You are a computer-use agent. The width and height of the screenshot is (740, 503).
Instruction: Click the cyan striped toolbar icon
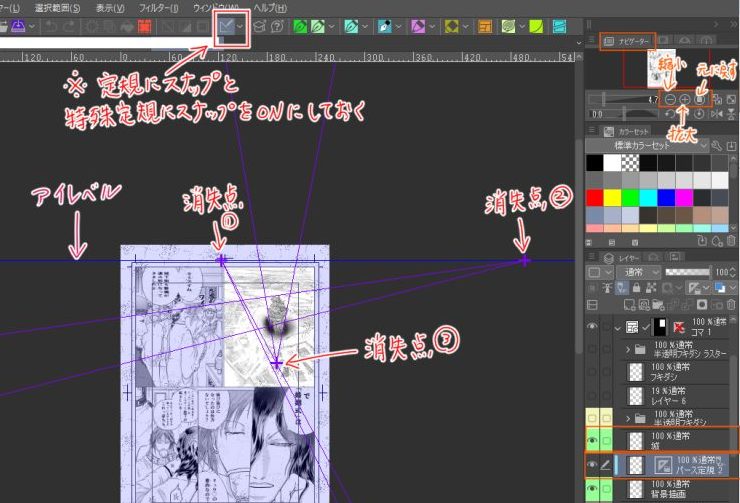click(x=559, y=26)
